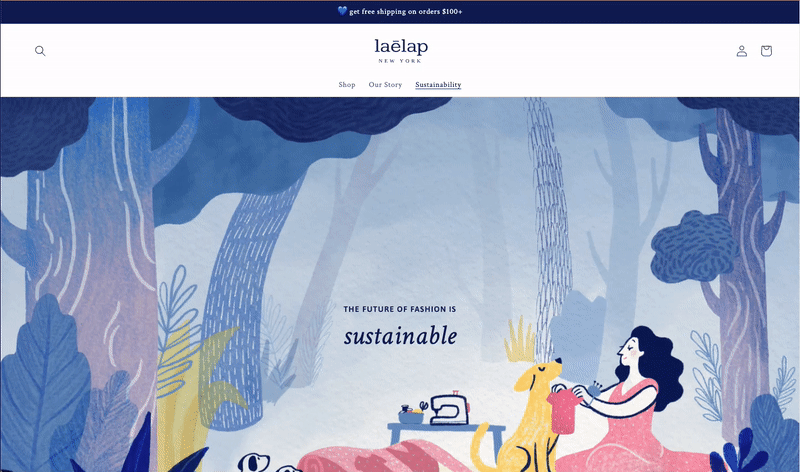The width and height of the screenshot is (800, 472).
Task: Click the small white dog at bottom
Action: point(253,462)
